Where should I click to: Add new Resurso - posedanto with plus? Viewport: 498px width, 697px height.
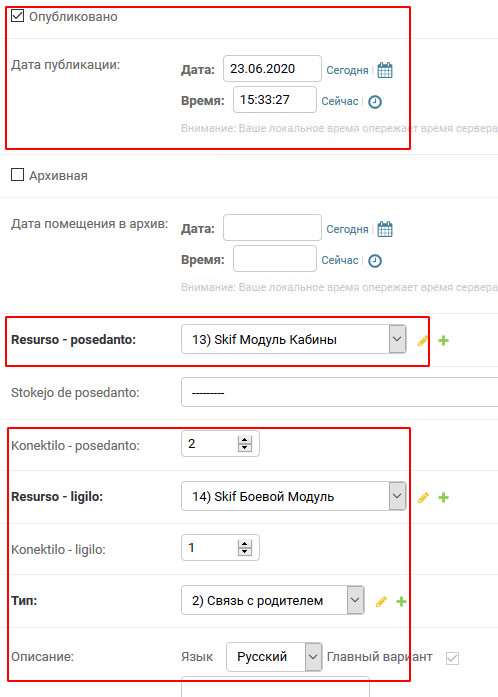(x=443, y=340)
